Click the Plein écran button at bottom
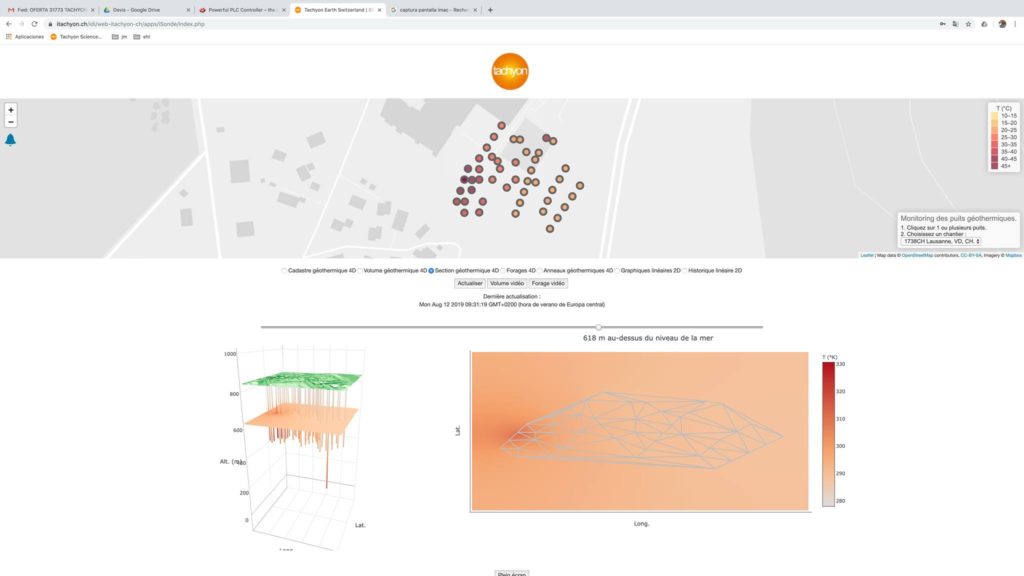The image size is (1024, 576). click(511, 573)
